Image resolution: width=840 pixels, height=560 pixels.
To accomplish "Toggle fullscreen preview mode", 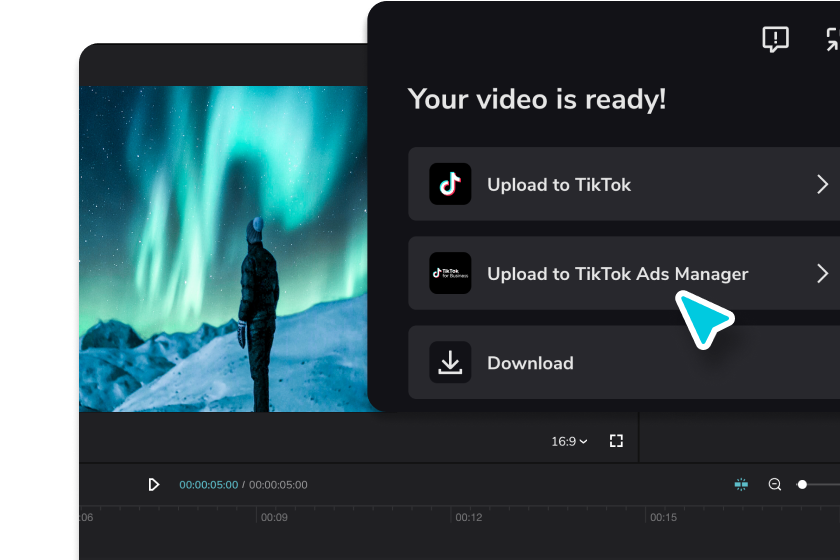I will [x=616, y=440].
